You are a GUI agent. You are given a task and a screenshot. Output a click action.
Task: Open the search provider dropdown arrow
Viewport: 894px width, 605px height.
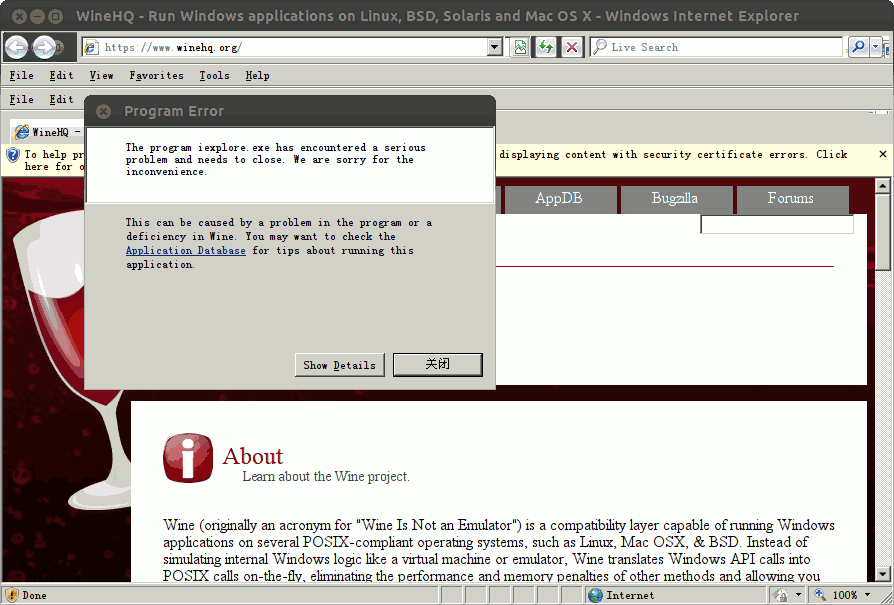pyautogui.click(x=876, y=47)
